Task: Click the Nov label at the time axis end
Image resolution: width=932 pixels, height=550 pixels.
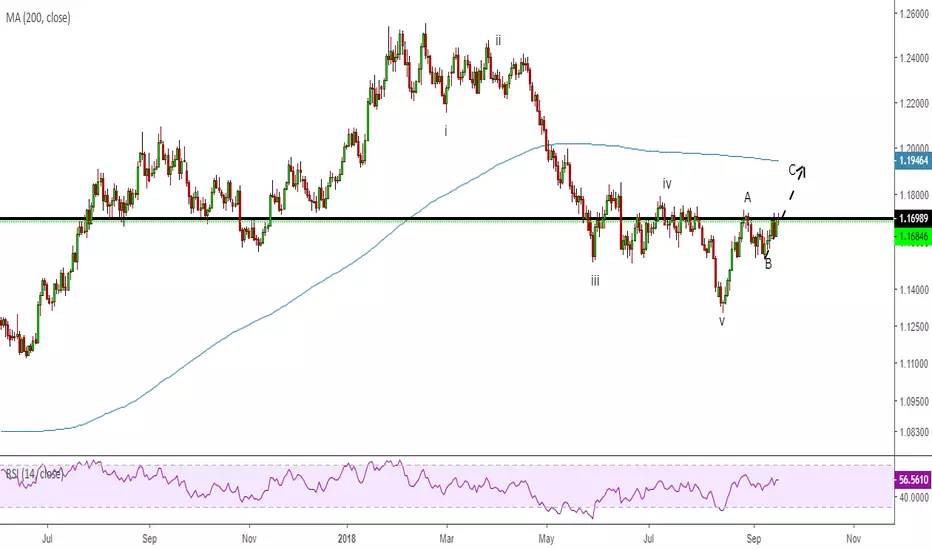Action: click(854, 539)
